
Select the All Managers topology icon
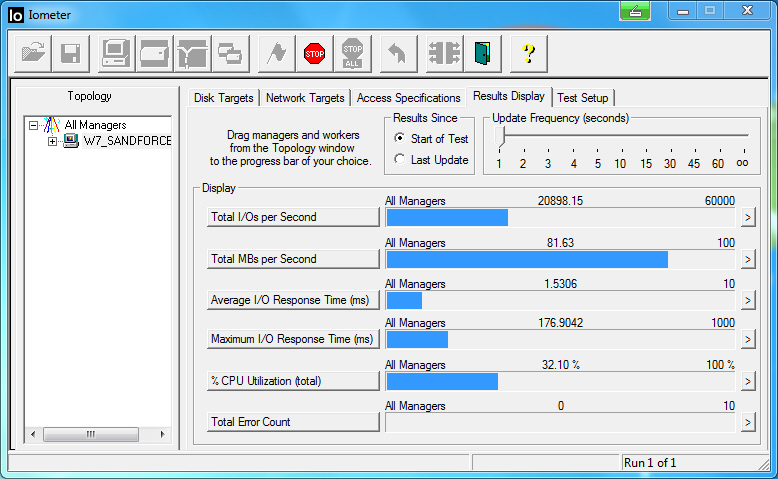(x=52, y=125)
